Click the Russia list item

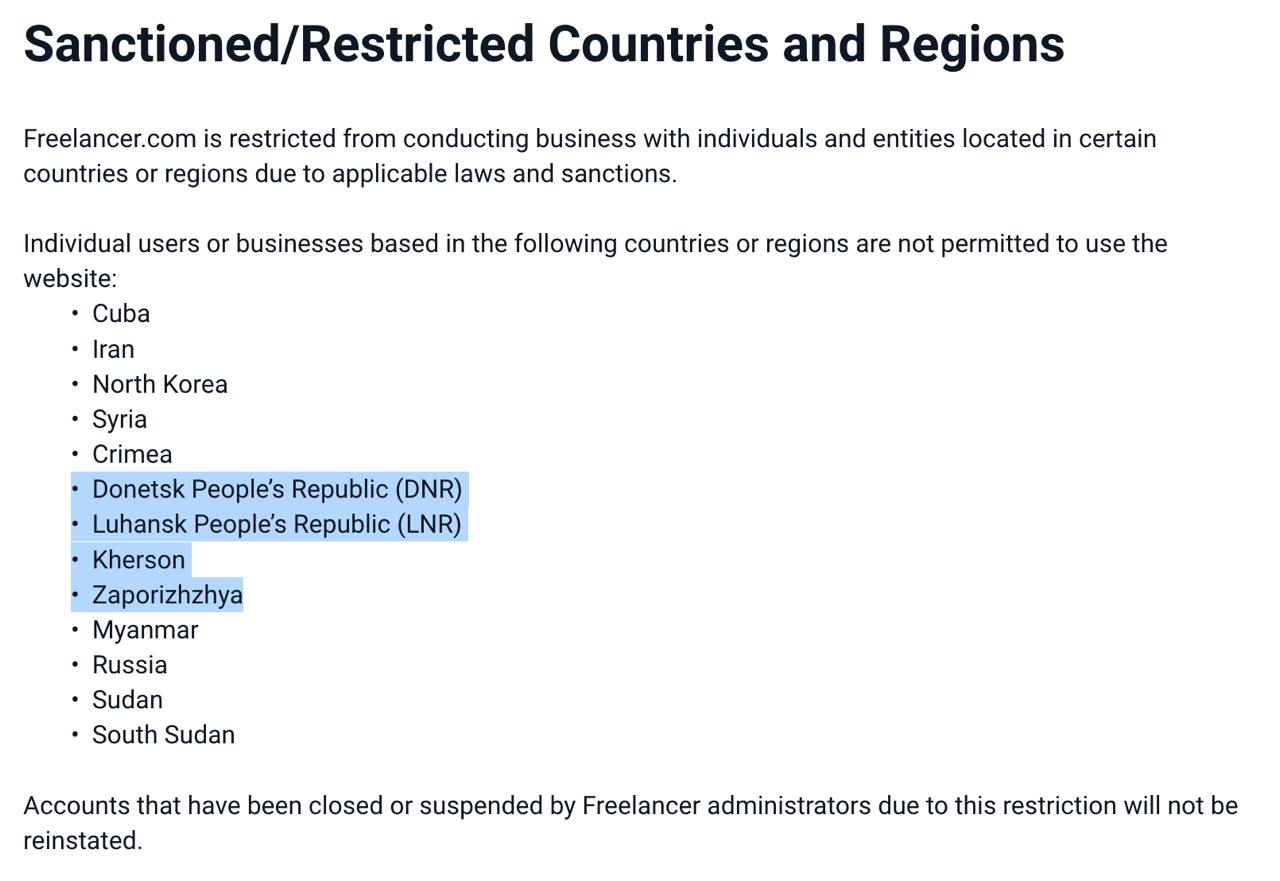tap(130, 665)
